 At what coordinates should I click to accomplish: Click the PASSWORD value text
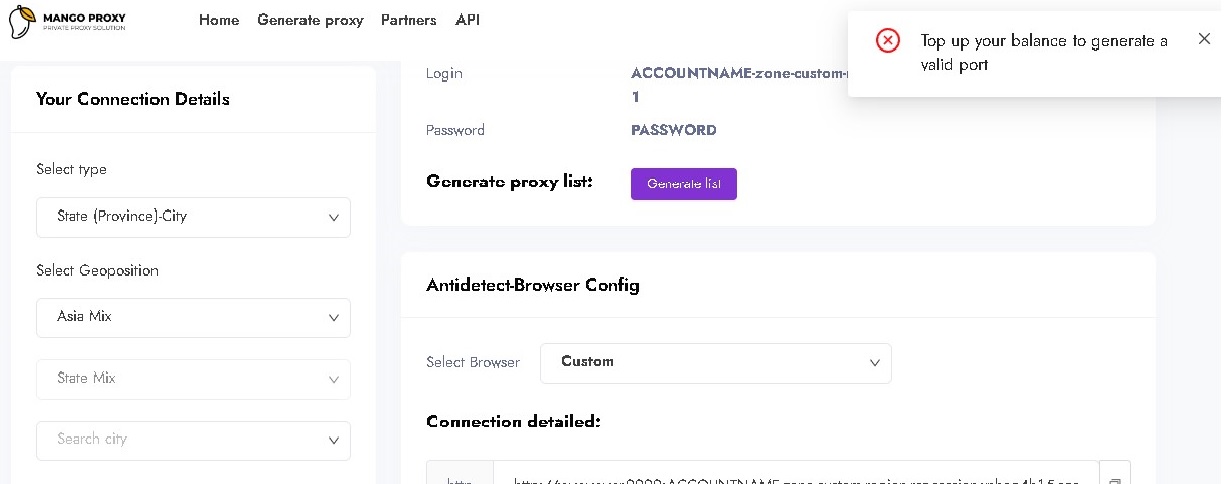pos(673,130)
